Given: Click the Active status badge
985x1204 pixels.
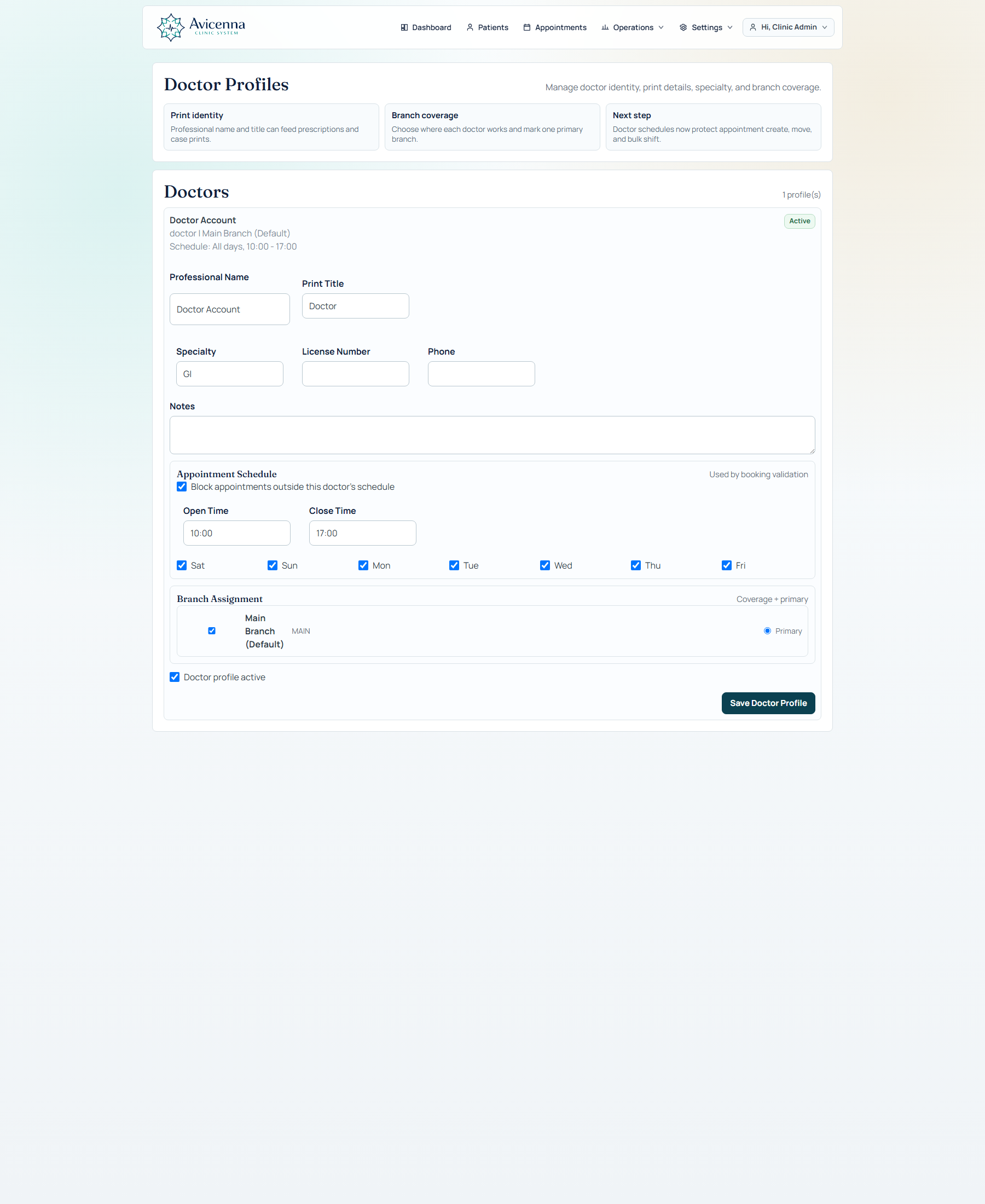Looking at the screenshot, I should [x=799, y=221].
